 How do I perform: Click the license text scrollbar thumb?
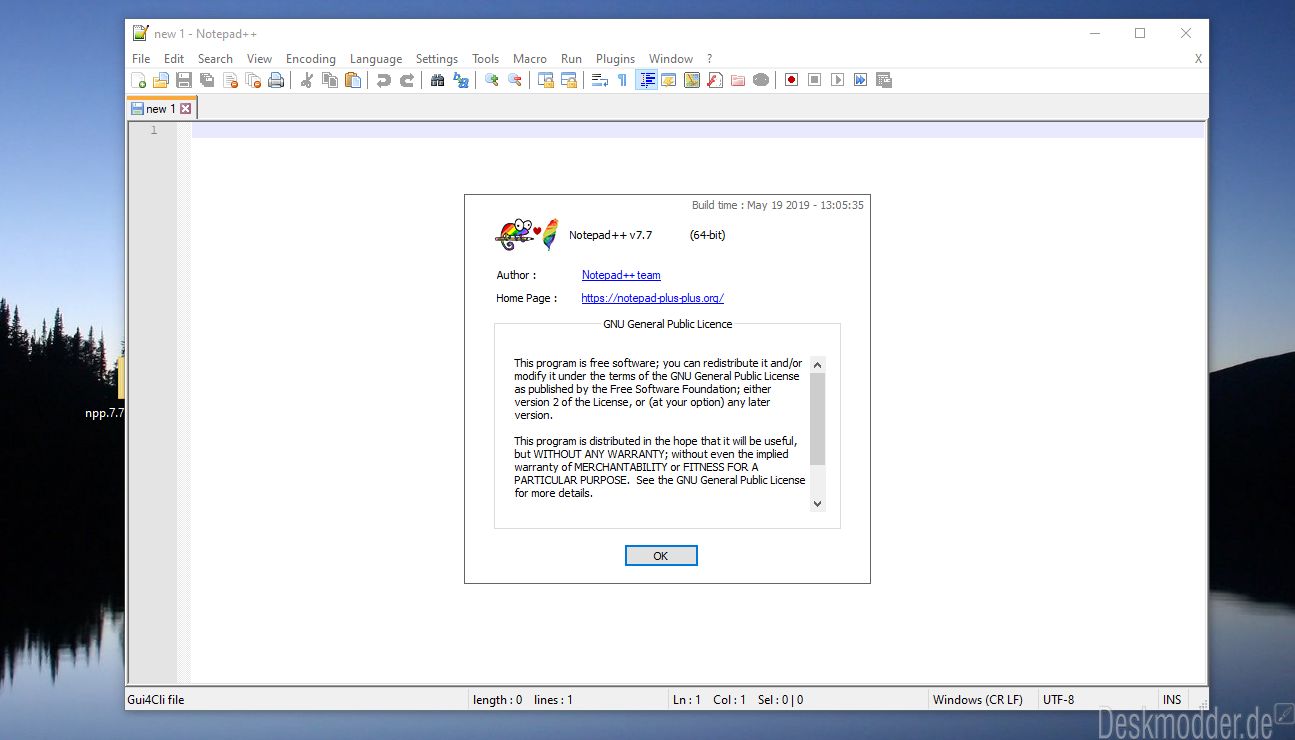pos(818,419)
